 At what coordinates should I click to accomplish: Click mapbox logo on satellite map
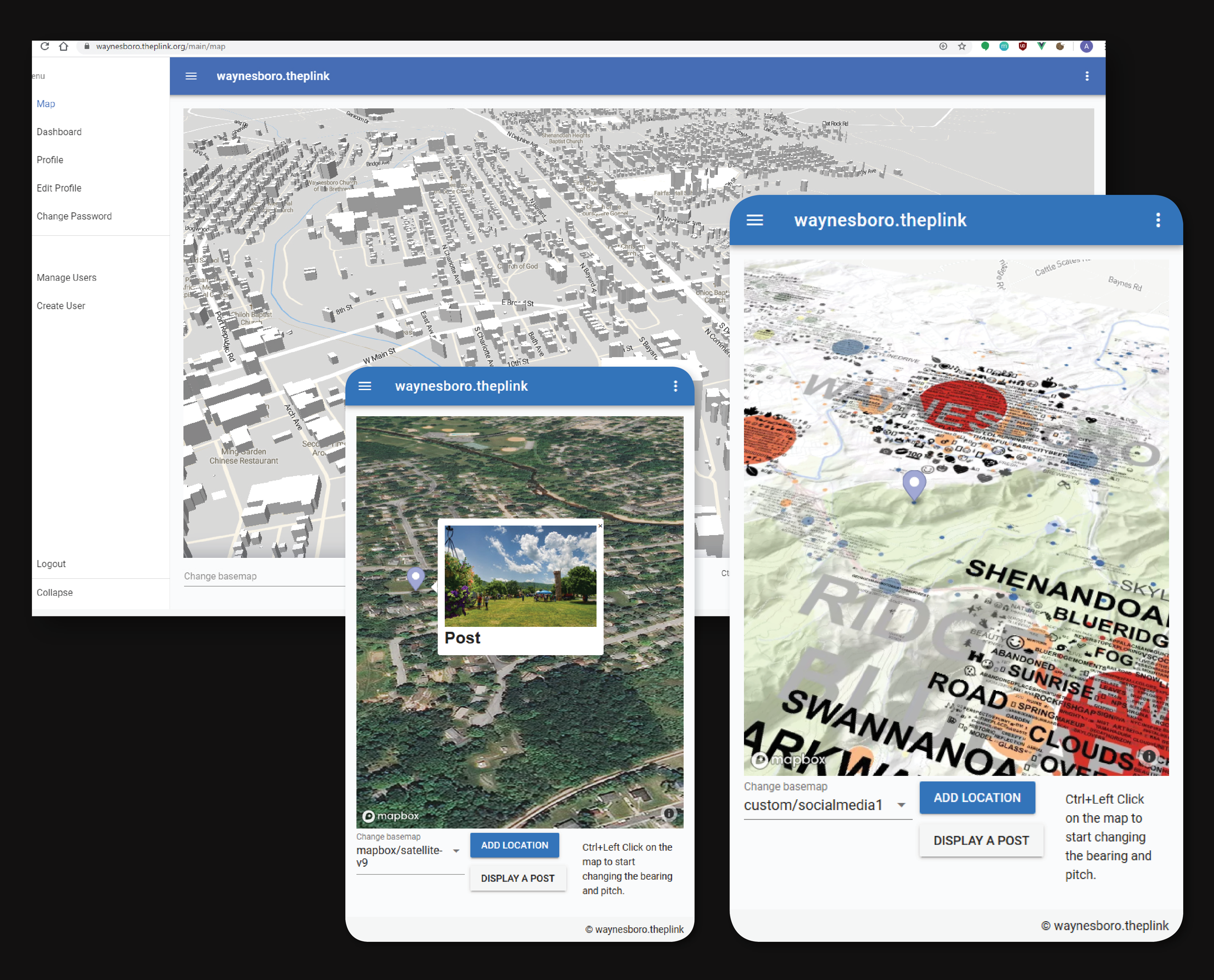pyautogui.click(x=391, y=816)
